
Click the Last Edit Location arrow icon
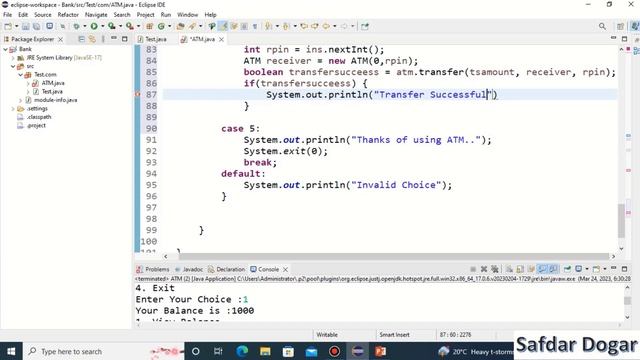[x=304, y=26]
